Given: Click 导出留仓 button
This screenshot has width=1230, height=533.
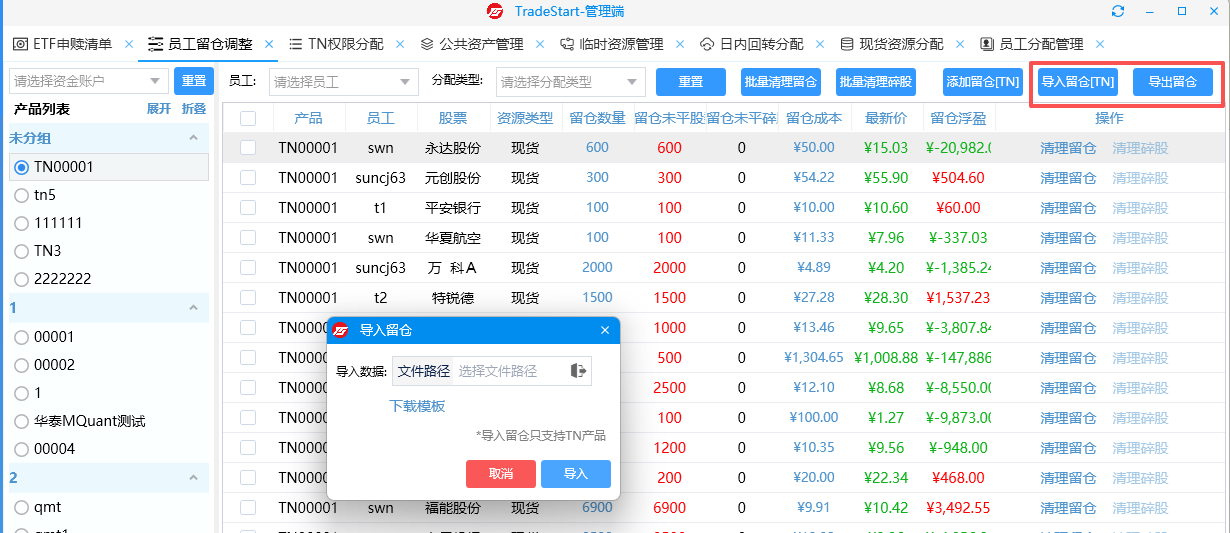Looking at the screenshot, I should pyautogui.click(x=1173, y=82).
